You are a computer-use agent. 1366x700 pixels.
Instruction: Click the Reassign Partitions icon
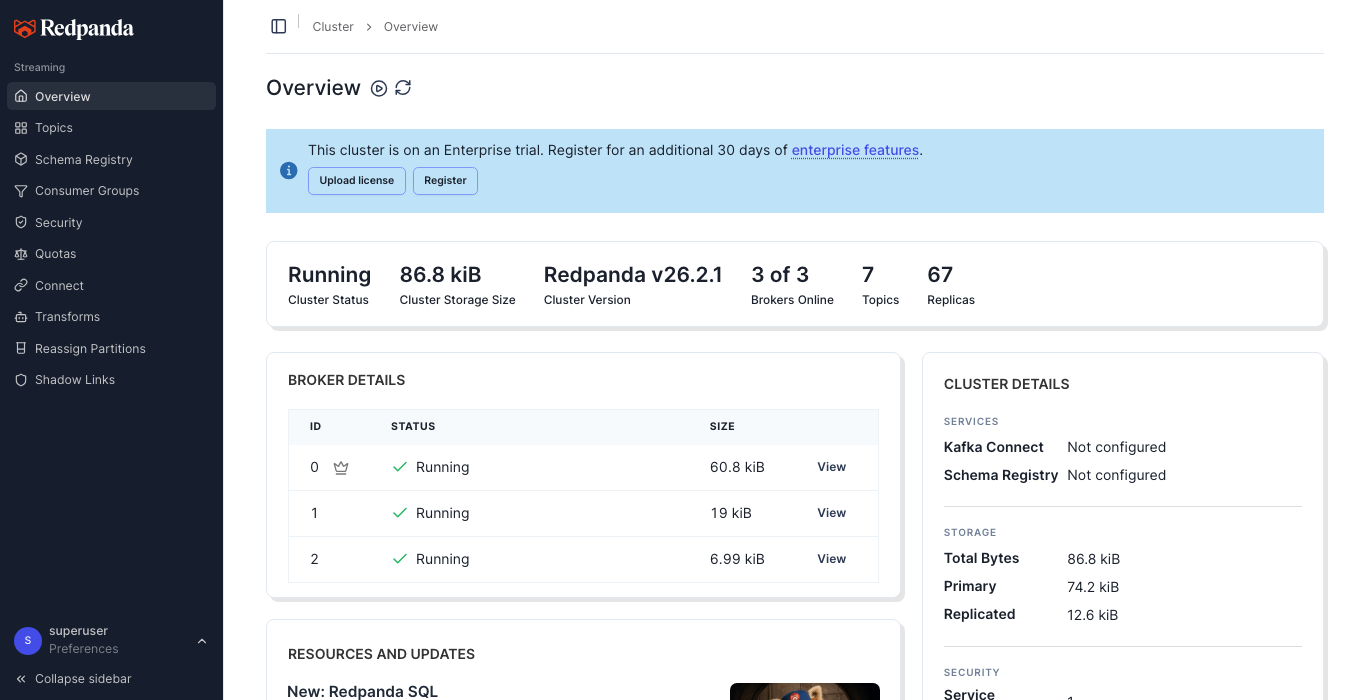click(x=21, y=349)
